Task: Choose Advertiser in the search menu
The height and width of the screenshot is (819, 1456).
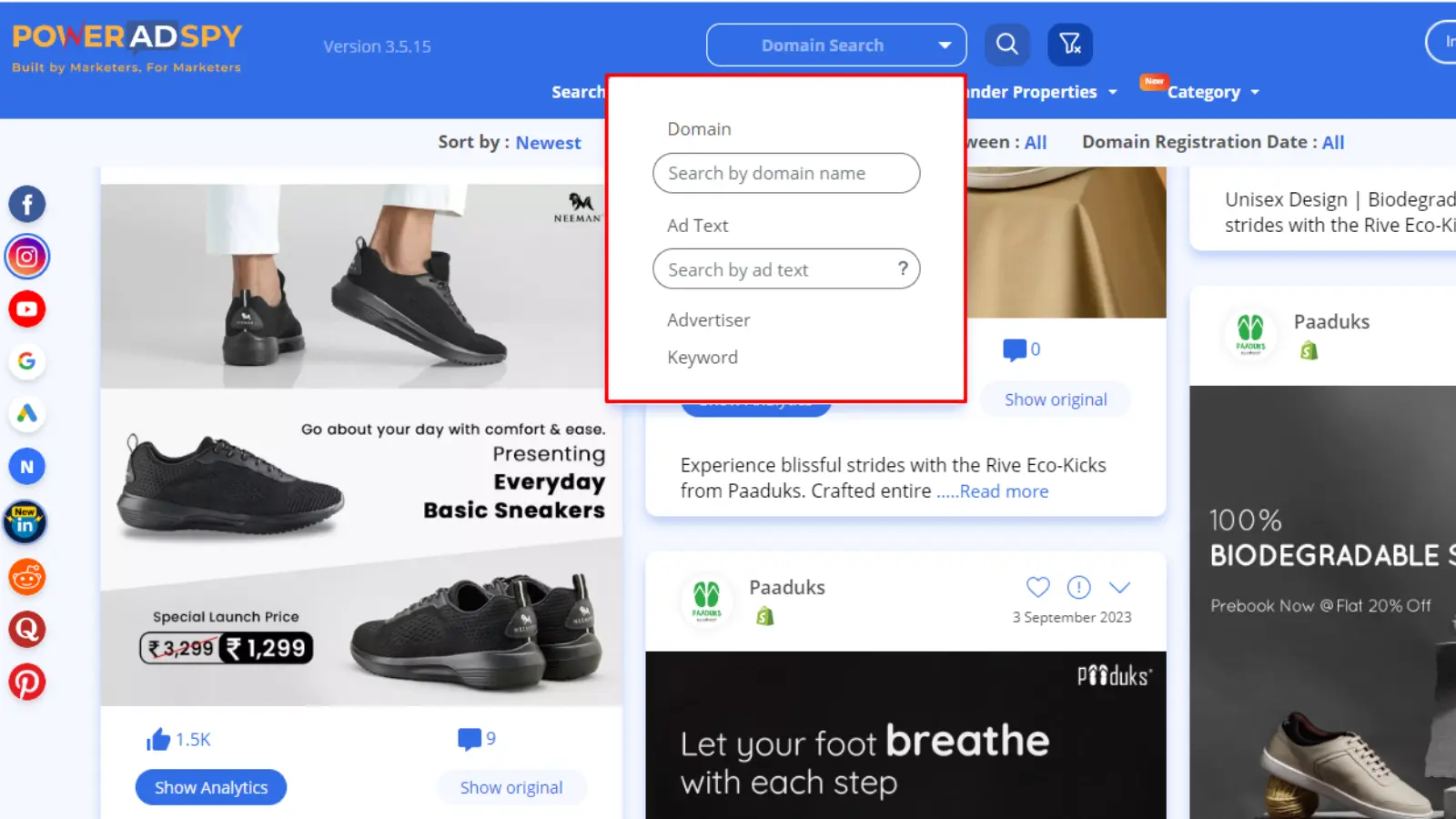Action: pos(708,319)
